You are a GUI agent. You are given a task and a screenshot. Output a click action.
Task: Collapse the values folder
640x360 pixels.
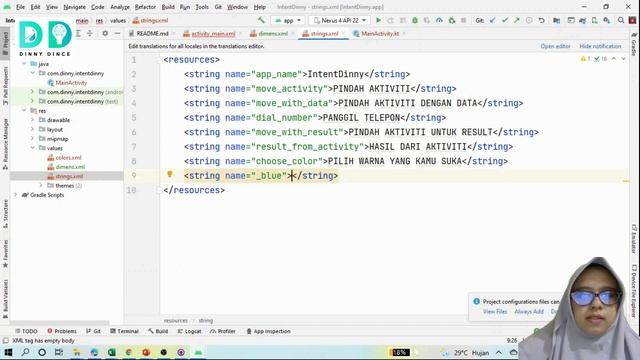pos(33,148)
